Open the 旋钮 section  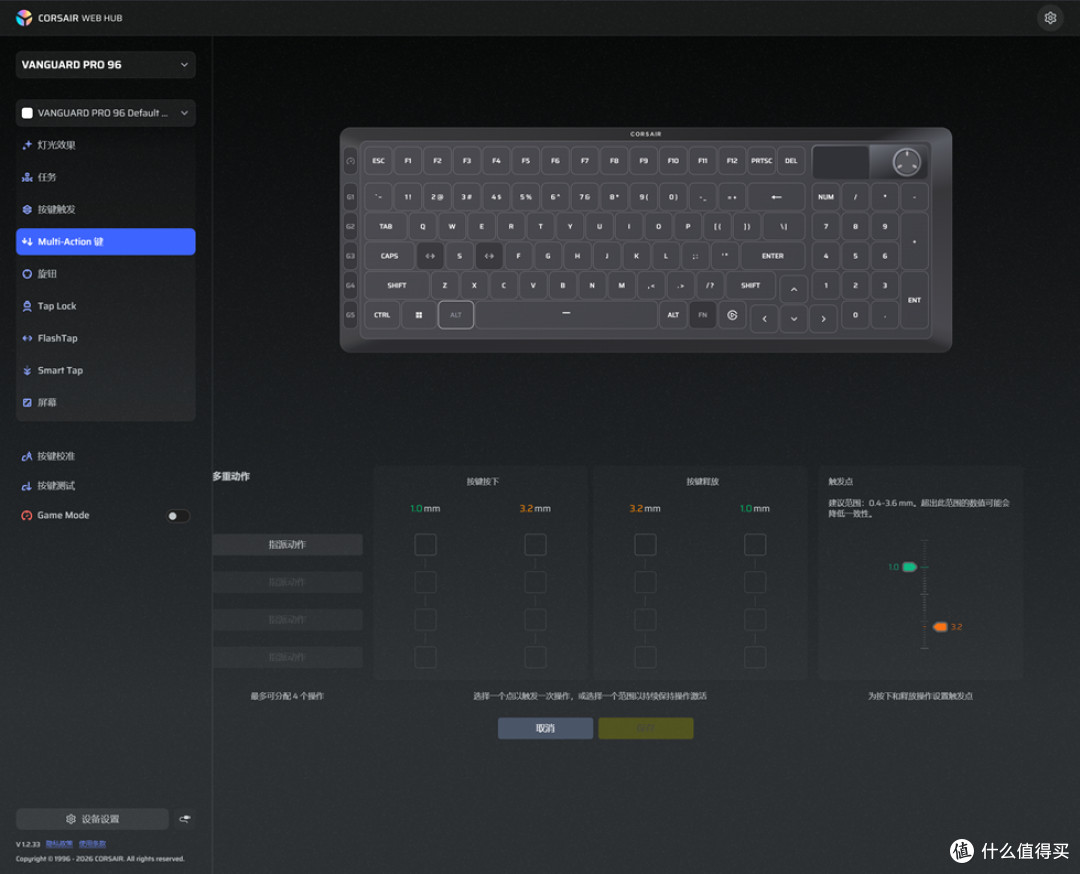(105, 274)
